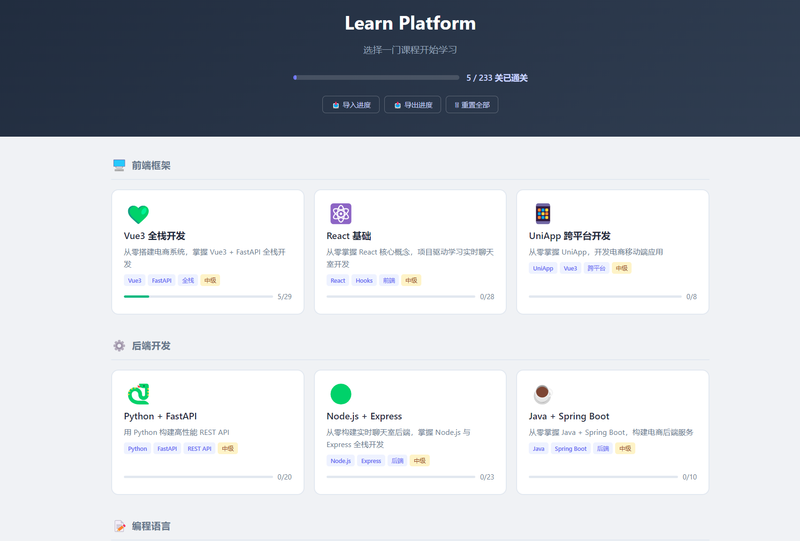The image size is (800, 541).
Task: Click the gear icon beside 后端开发
Action: click(119, 346)
